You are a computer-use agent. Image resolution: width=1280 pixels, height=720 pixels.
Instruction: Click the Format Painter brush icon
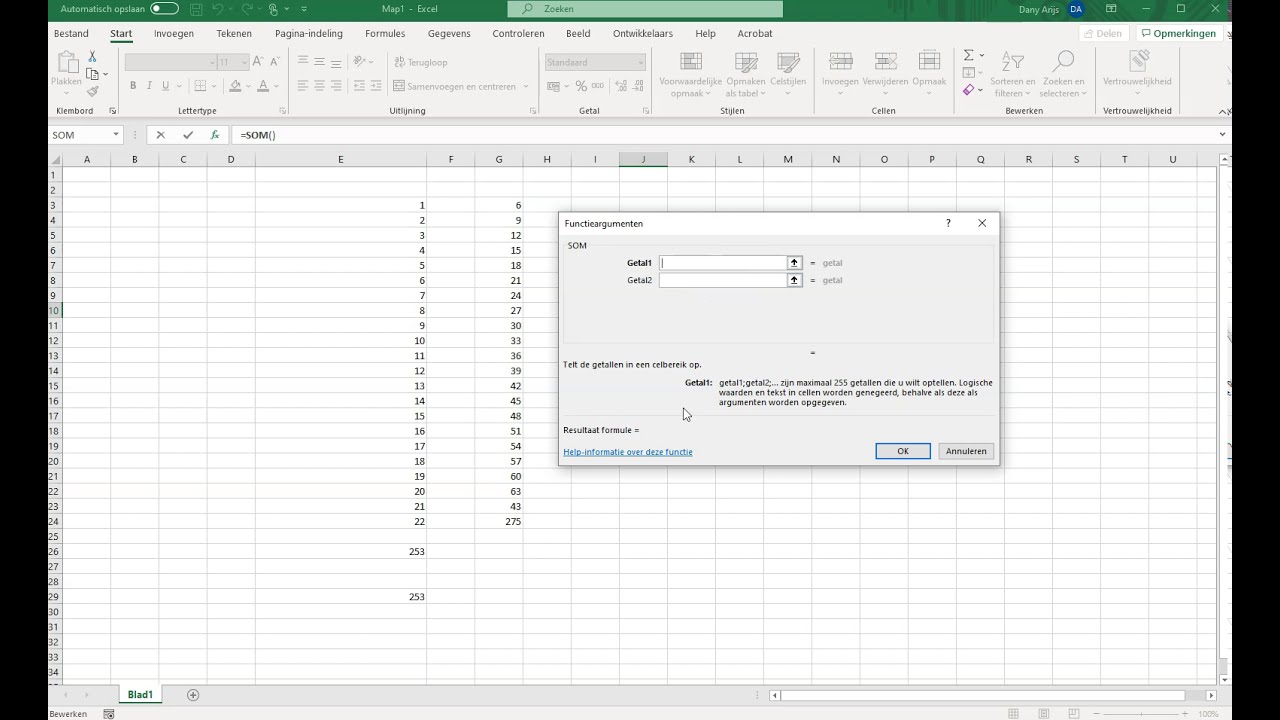(x=92, y=91)
